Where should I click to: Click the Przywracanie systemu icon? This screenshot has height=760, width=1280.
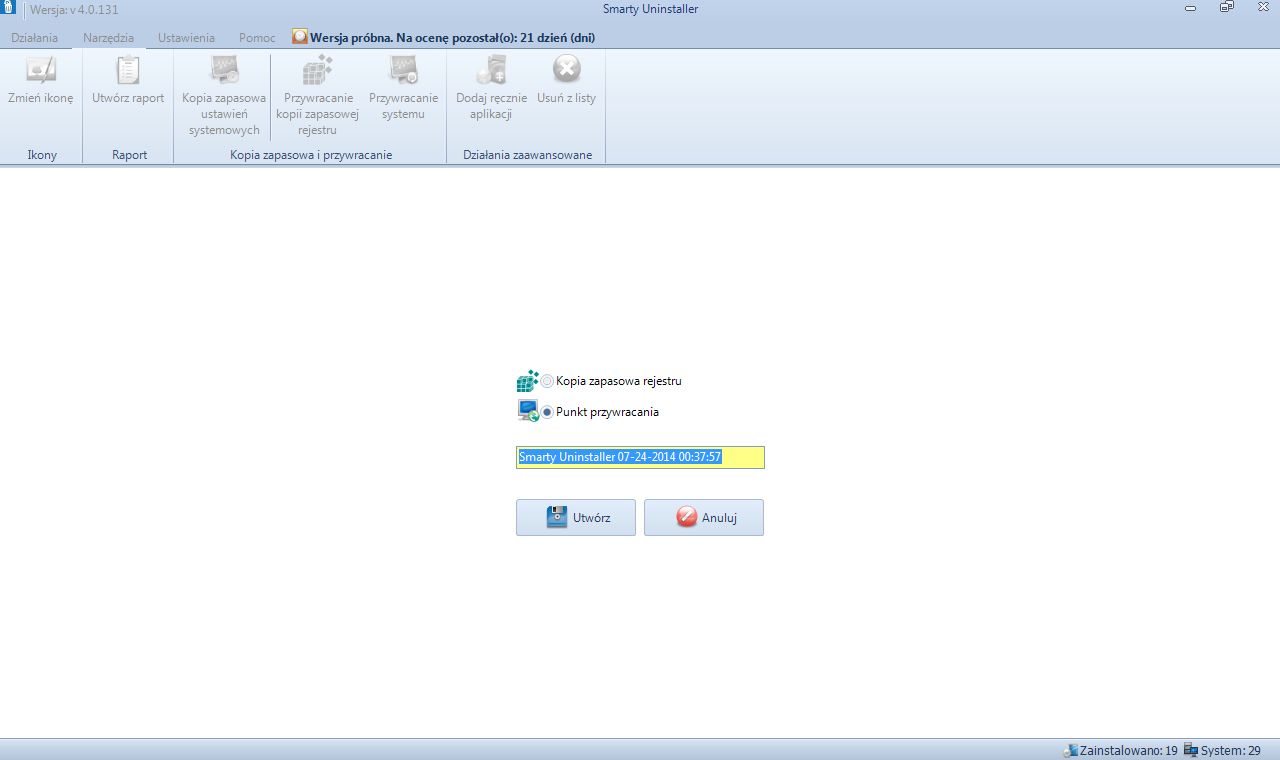click(x=403, y=70)
